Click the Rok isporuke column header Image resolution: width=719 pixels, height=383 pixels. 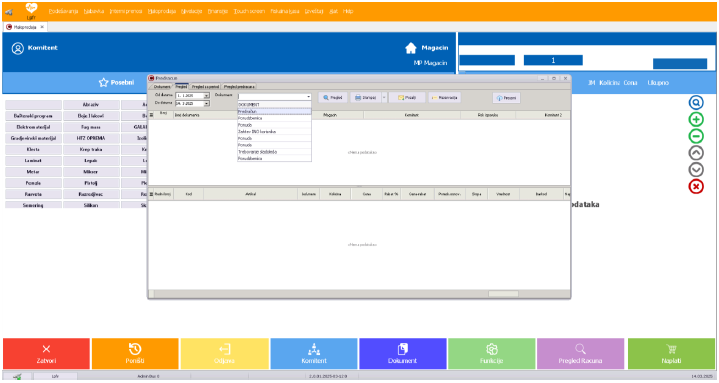click(487, 115)
